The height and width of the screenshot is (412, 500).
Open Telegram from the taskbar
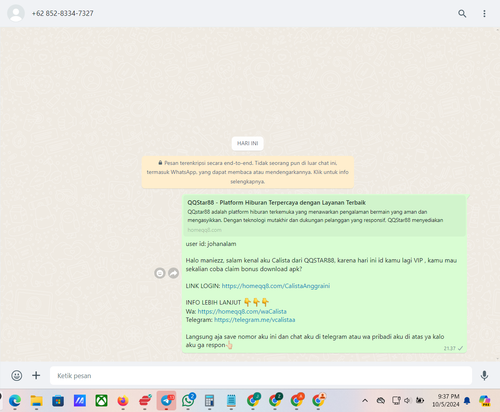point(166,400)
